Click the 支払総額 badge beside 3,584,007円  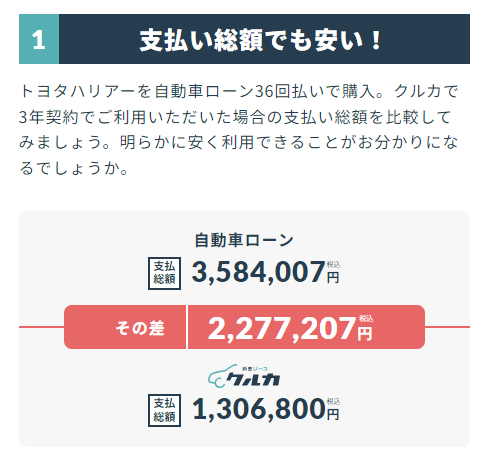tap(164, 273)
